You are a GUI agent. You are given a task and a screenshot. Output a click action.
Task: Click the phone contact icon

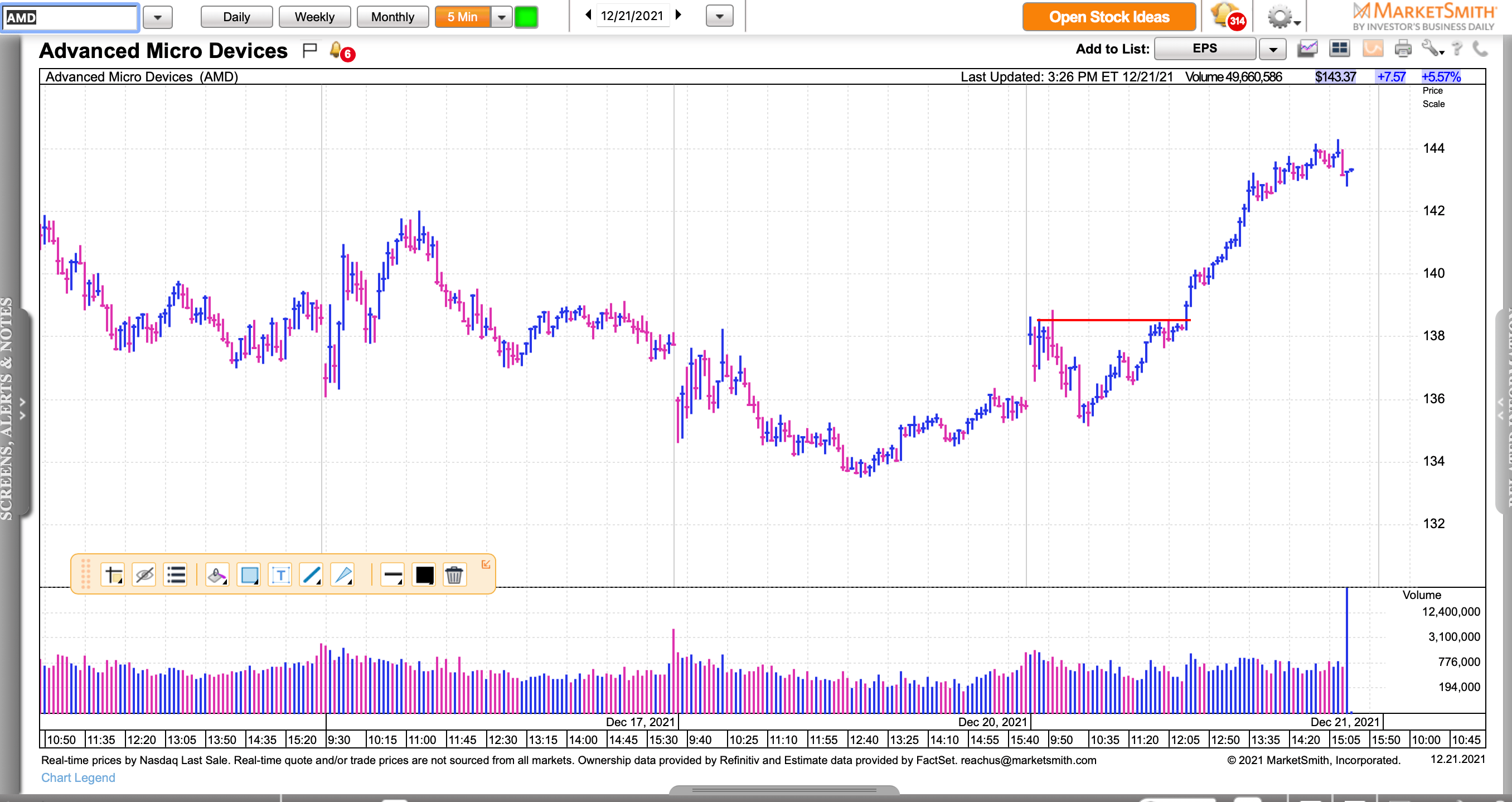coord(1480,49)
